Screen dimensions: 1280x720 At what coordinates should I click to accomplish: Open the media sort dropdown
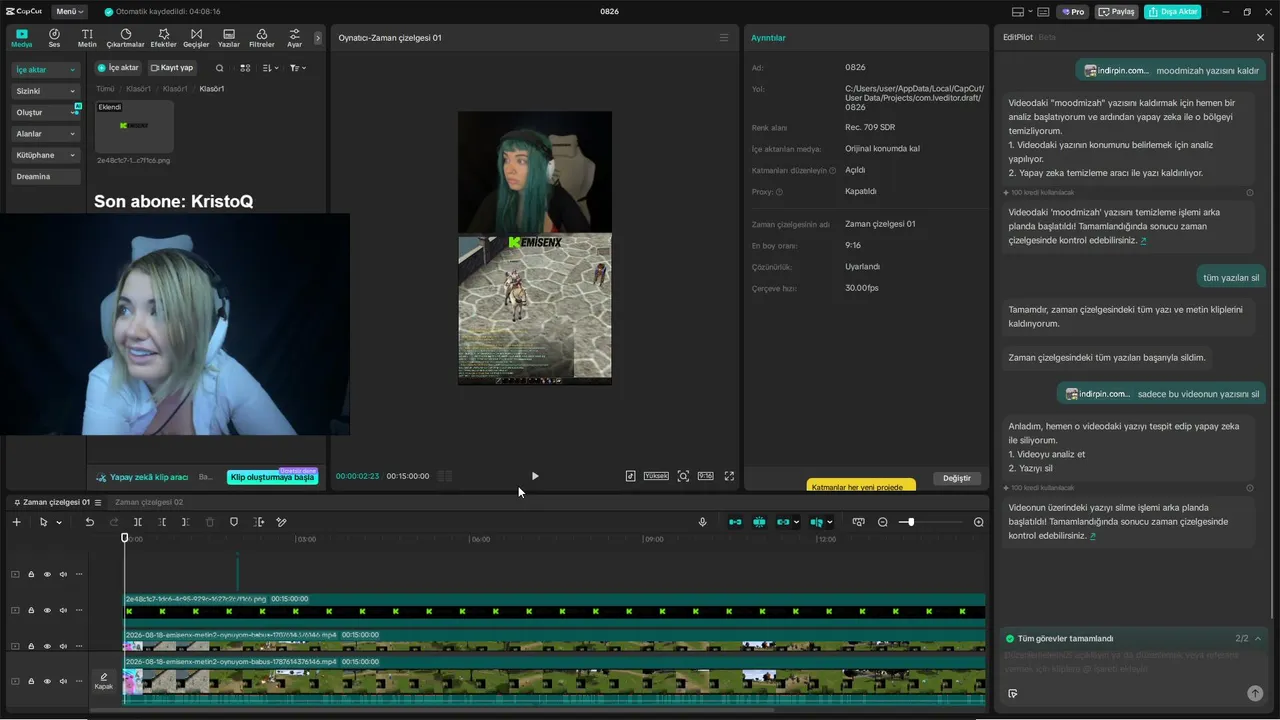click(x=271, y=68)
